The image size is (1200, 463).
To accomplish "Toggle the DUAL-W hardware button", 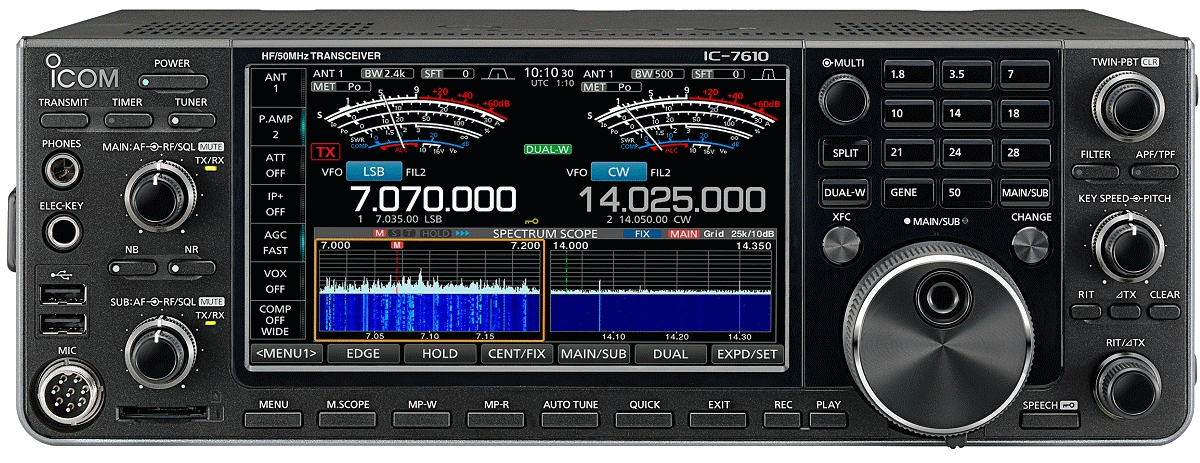I will click(x=844, y=192).
